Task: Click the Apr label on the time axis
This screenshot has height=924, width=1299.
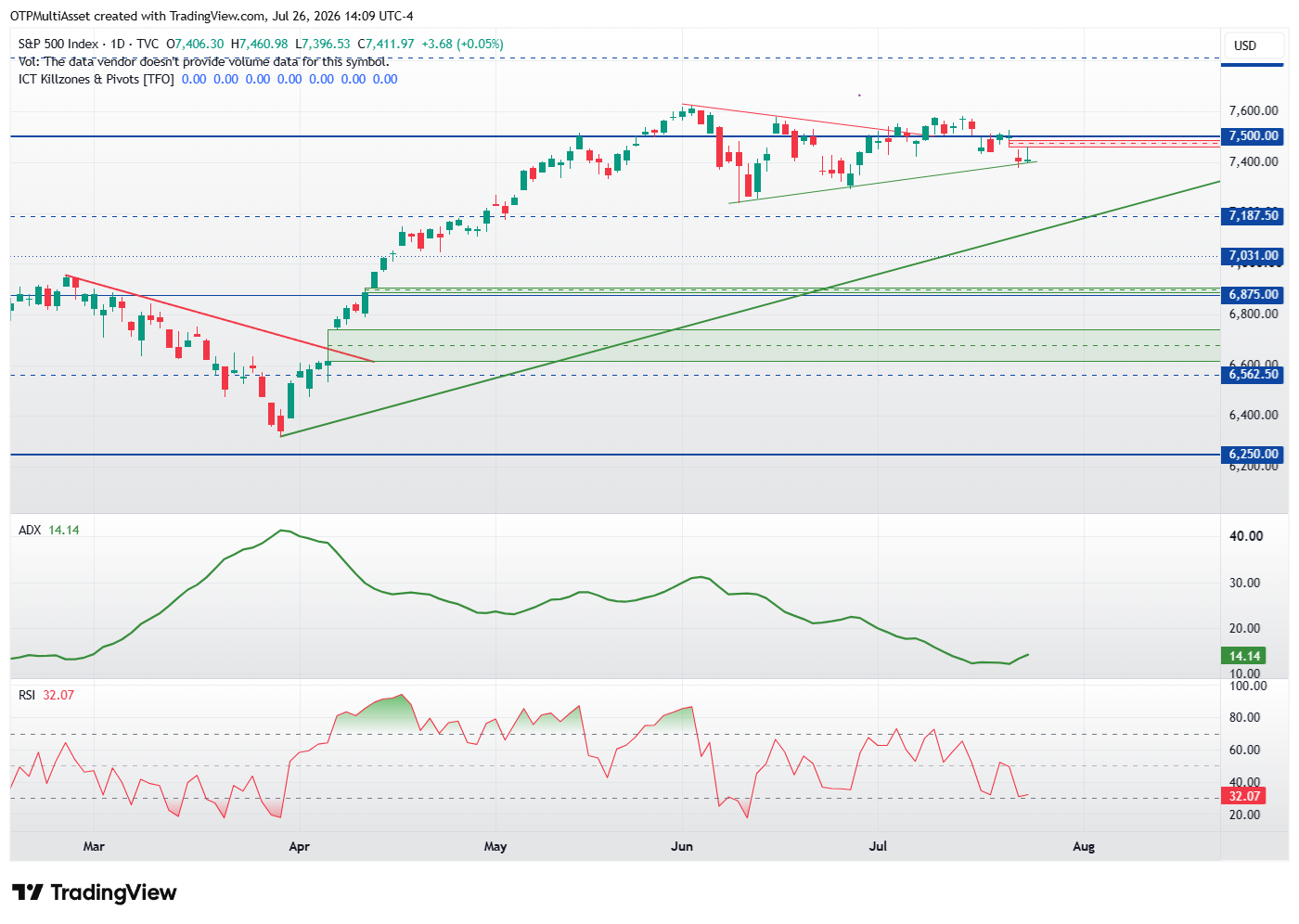Action: click(299, 846)
